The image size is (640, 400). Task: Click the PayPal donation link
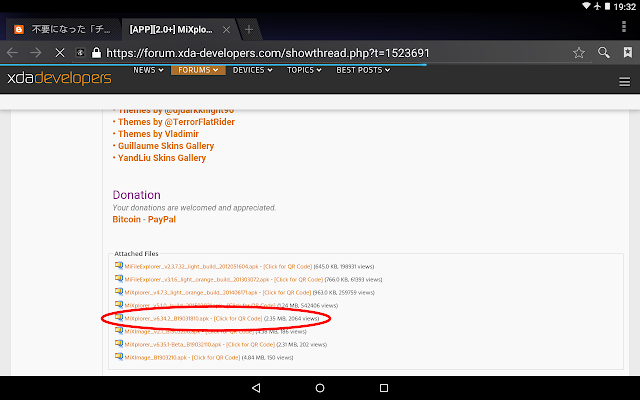(x=162, y=219)
